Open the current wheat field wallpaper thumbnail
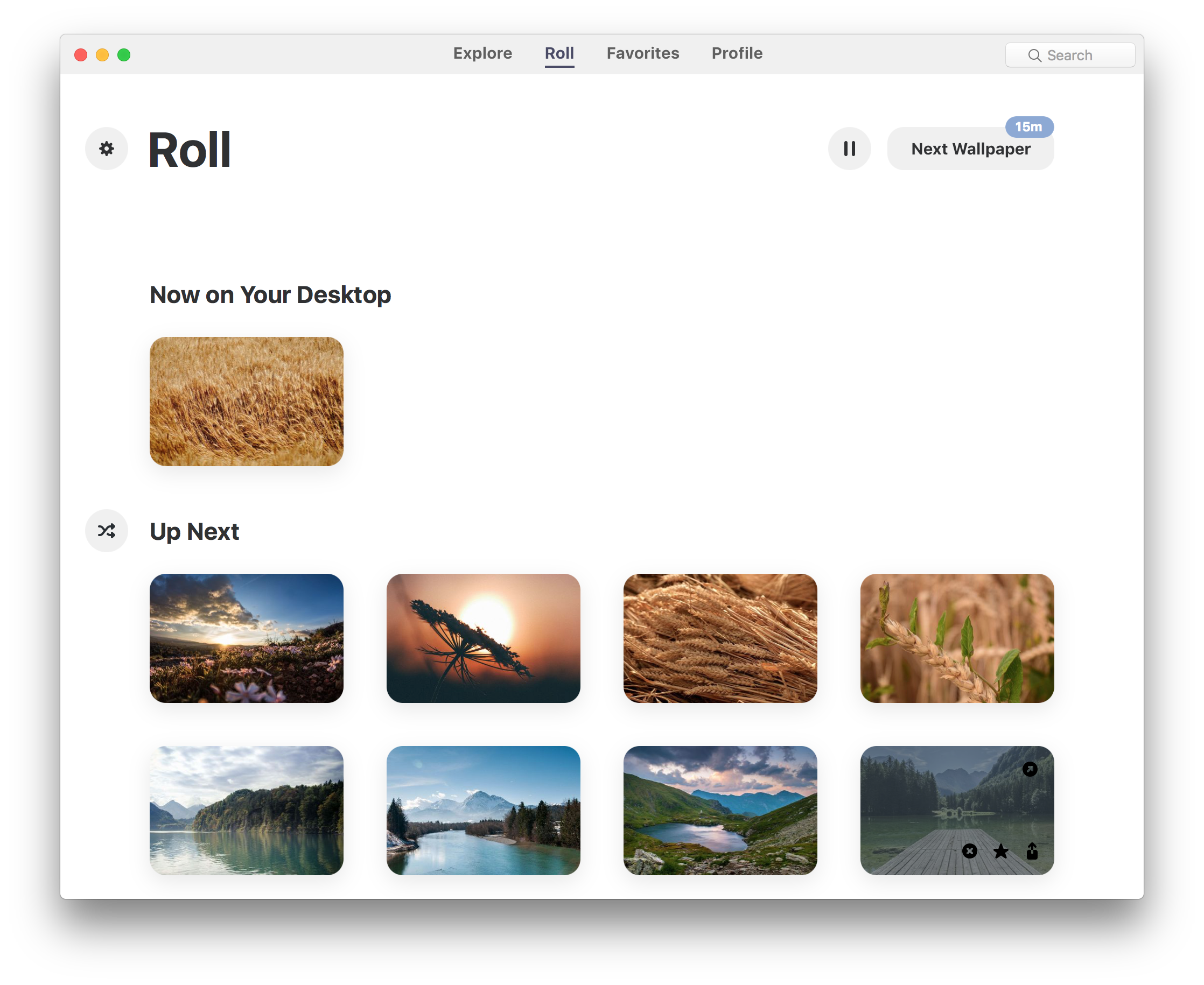1204x985 pixels. point(247,402)
